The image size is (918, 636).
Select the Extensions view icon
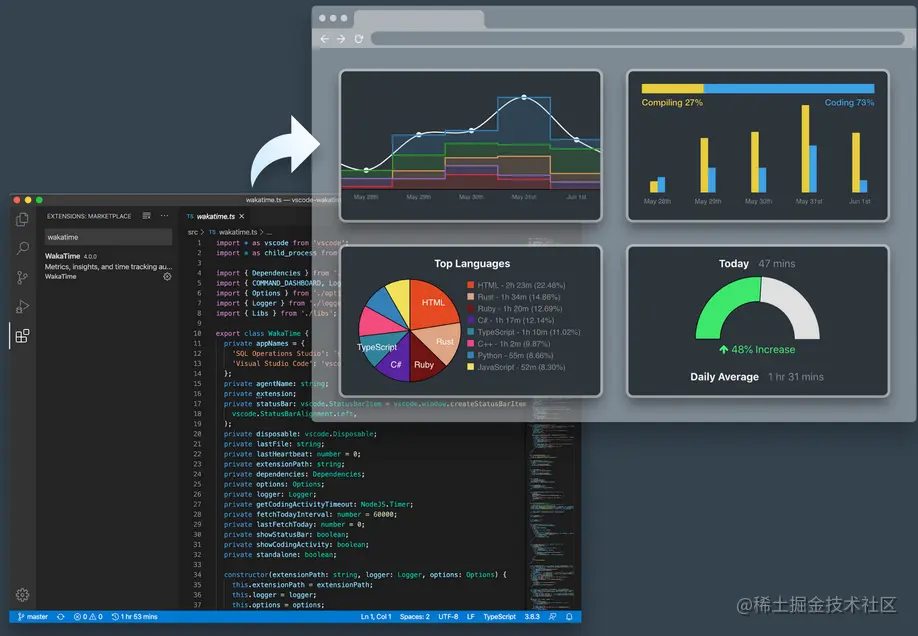point(22,336)
